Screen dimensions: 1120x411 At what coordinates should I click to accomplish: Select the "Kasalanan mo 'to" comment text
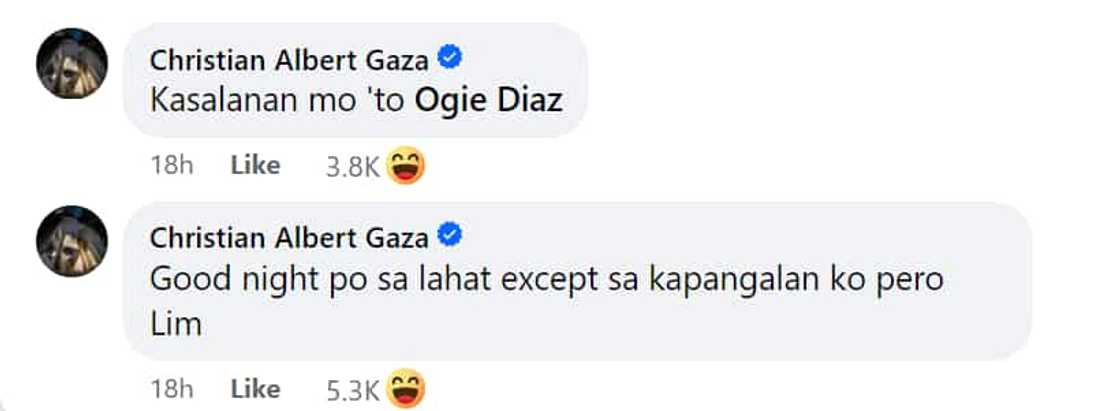[279, 101]
